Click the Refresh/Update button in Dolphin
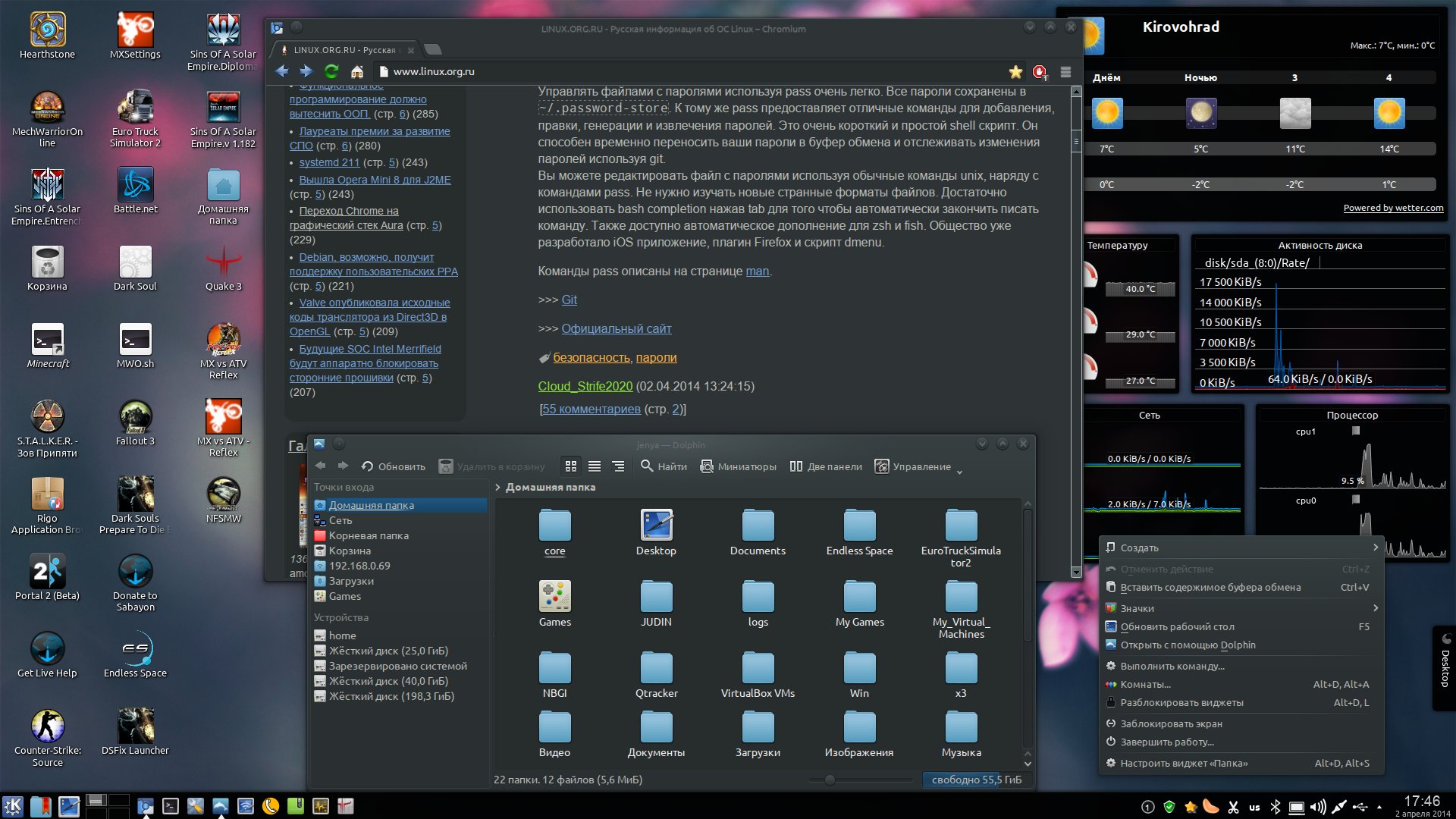 tap(390, 466)
